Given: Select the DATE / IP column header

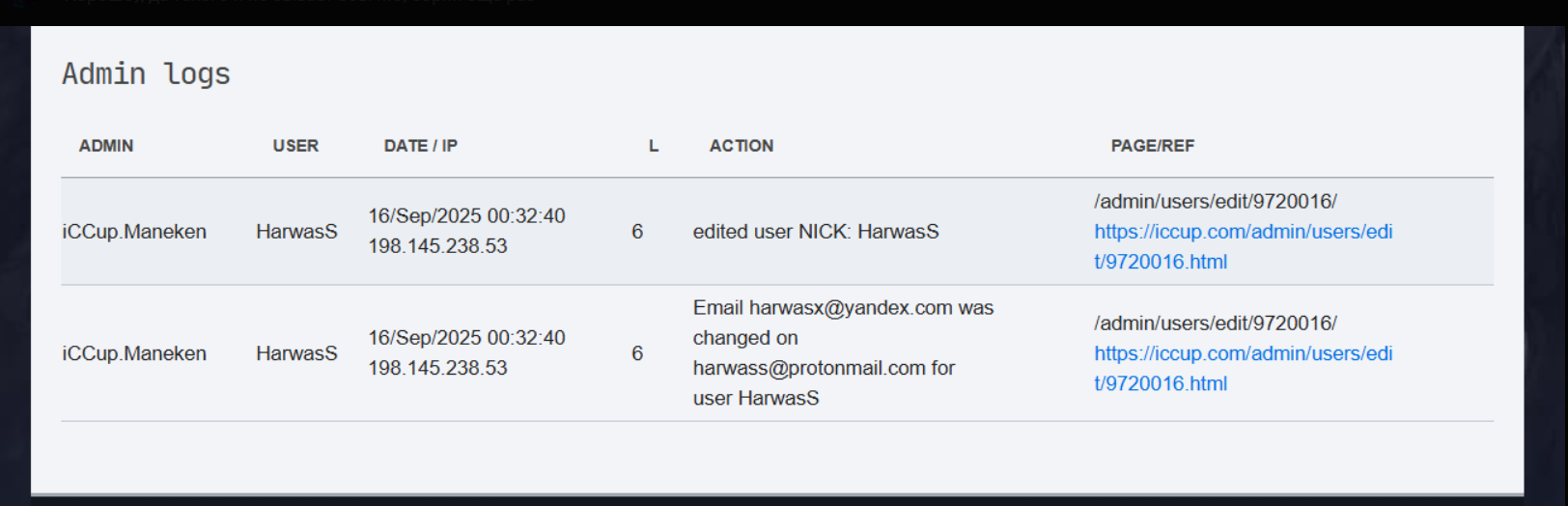Looking at the screenshot, I should pos(420,146).
